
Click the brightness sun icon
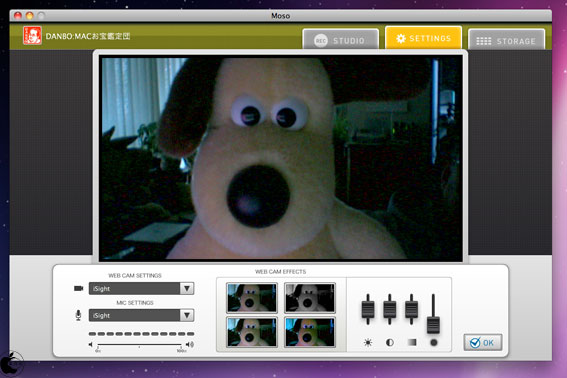[x=368, y=342]
